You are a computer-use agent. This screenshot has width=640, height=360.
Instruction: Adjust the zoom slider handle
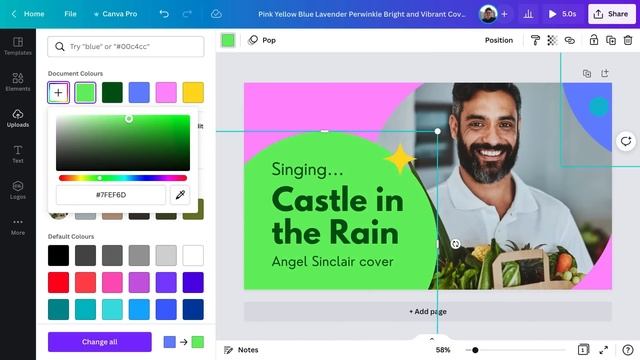coord(475,350)
